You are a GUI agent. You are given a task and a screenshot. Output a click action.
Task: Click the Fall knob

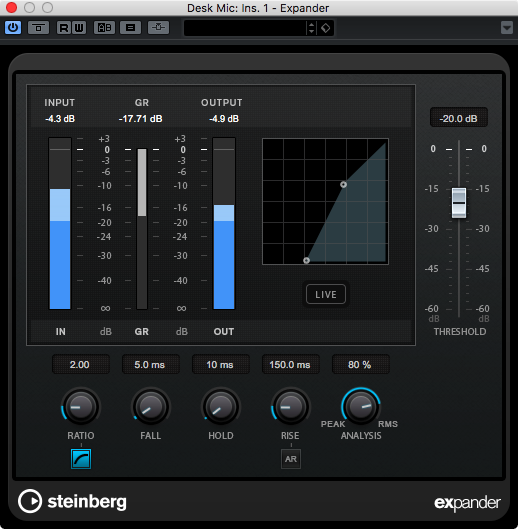click(x=151, y=407)
